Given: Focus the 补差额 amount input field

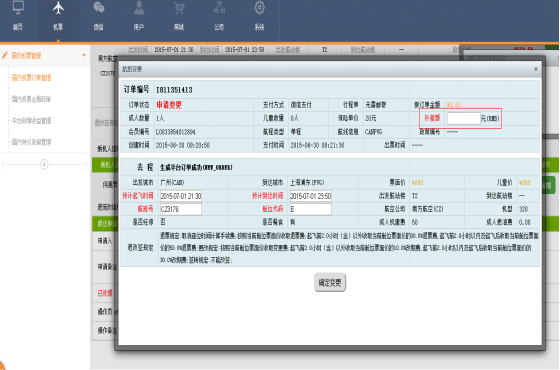Looking at the screenshot, I should (464, 118).
